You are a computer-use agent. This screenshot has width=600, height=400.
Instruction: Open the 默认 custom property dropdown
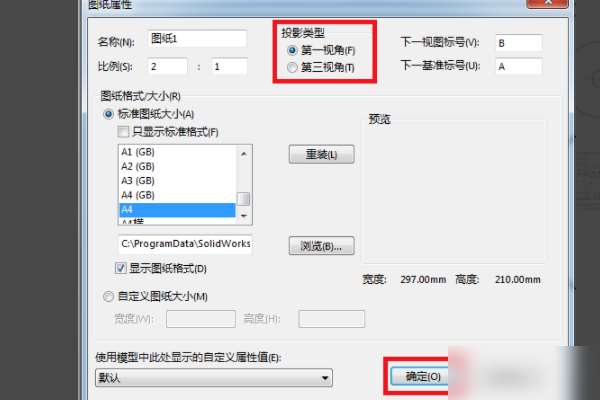(214, 378)
